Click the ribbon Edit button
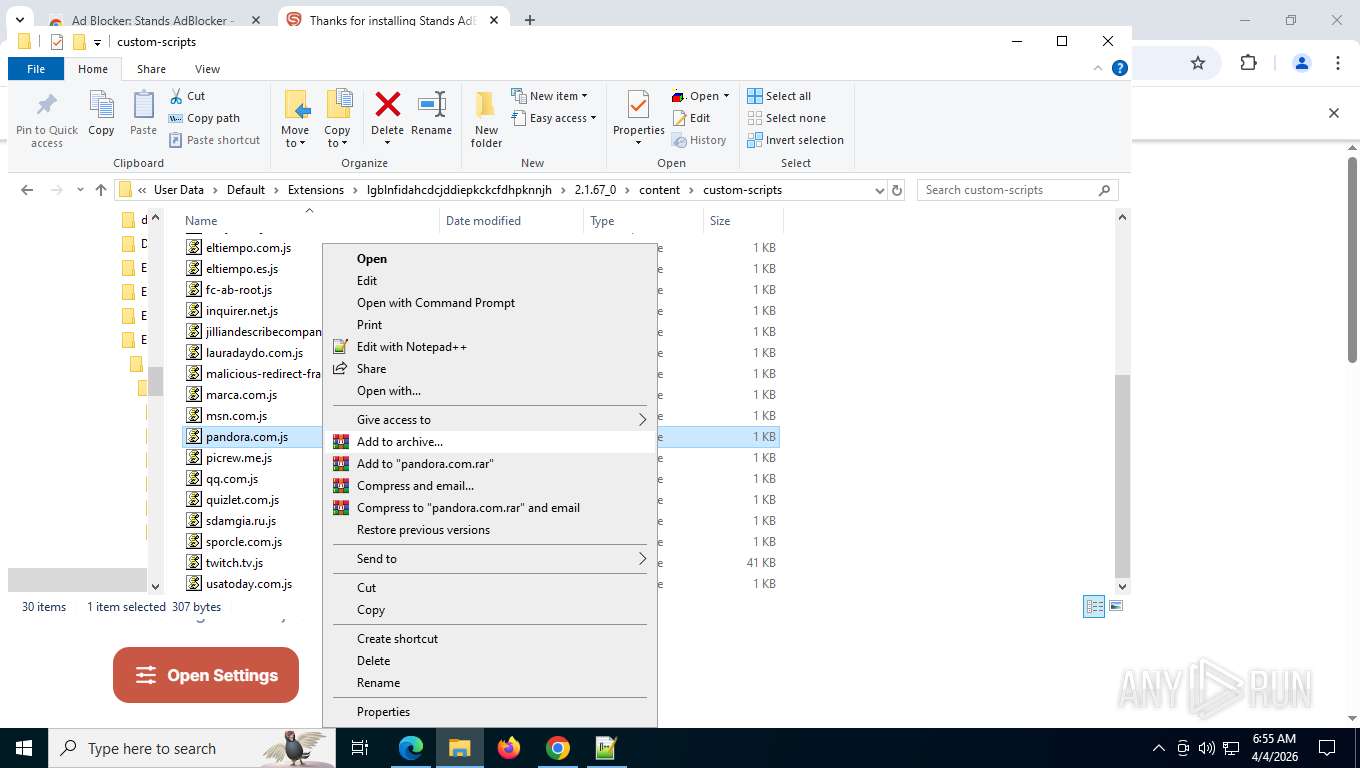This screenshot has width=1360, height=768. (690, 118)
